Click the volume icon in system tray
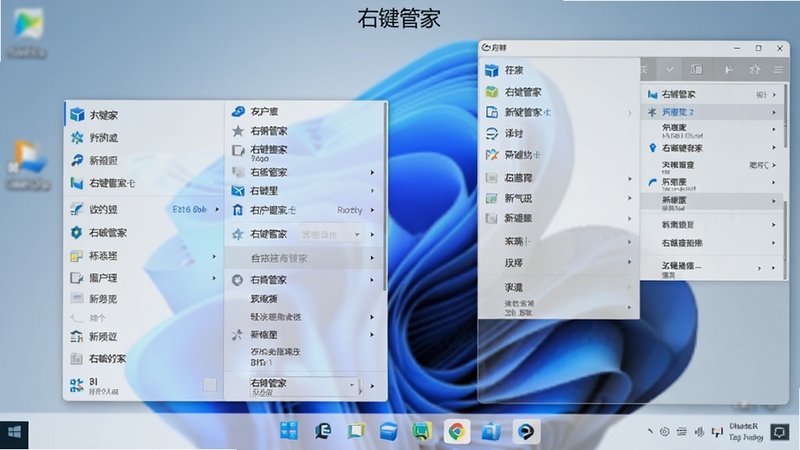The image size is (800, 450). coord(699,432)
